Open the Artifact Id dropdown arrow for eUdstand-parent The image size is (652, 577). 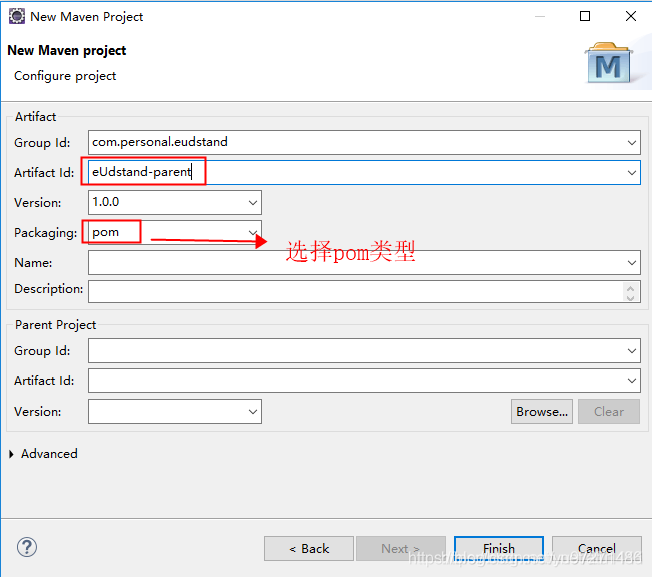click(632, 173)
